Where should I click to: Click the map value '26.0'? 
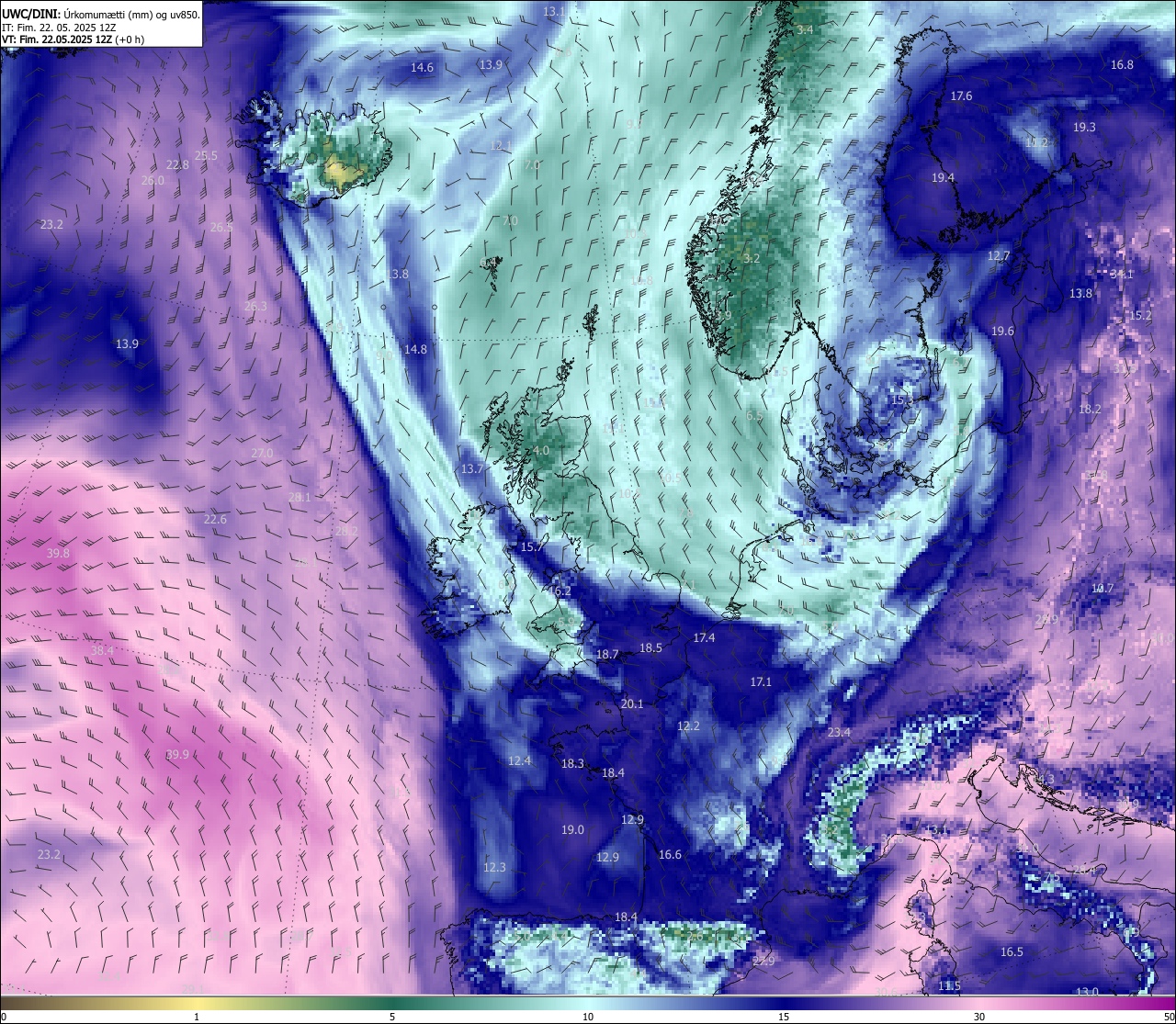point(153,181)
